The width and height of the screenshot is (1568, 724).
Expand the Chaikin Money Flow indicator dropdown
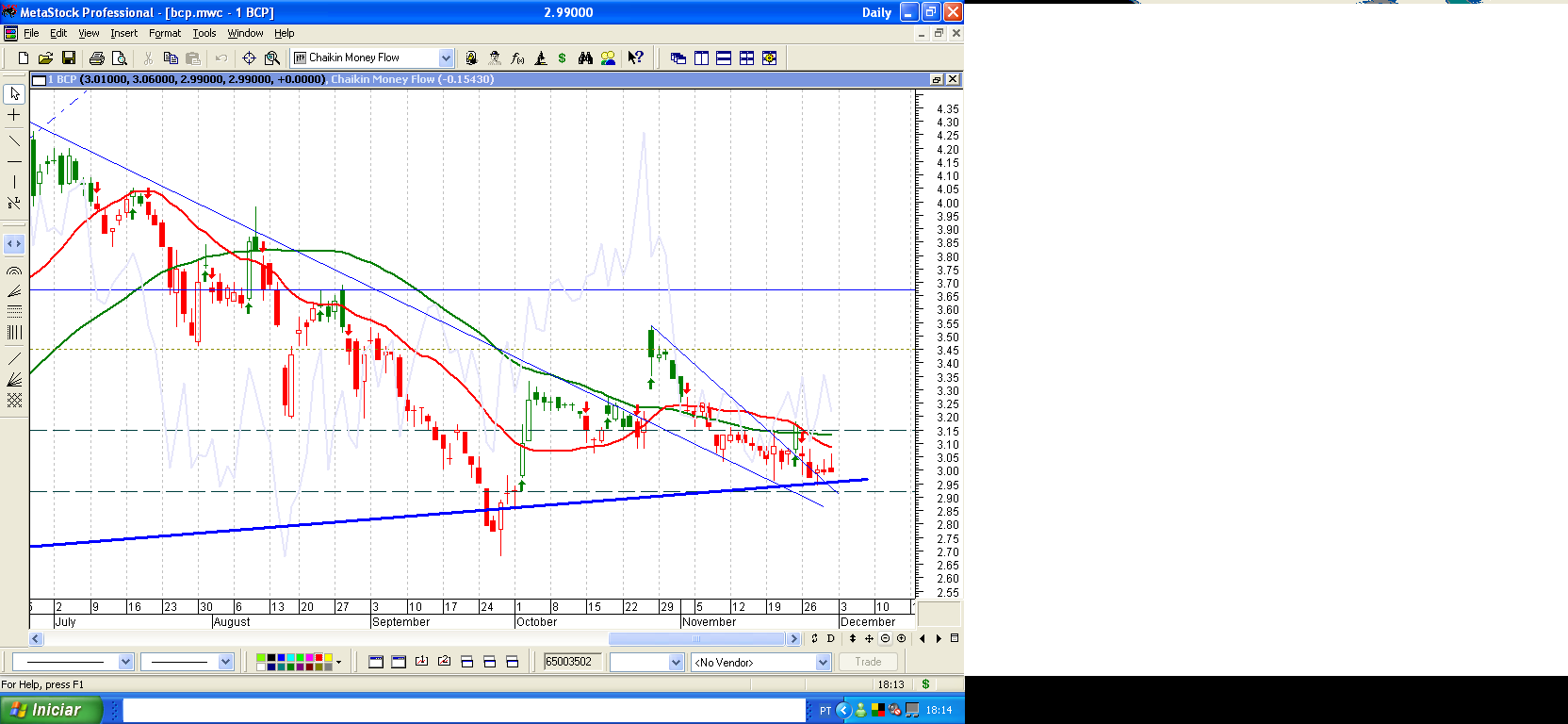pyautogui.click(x=446, y=58)
